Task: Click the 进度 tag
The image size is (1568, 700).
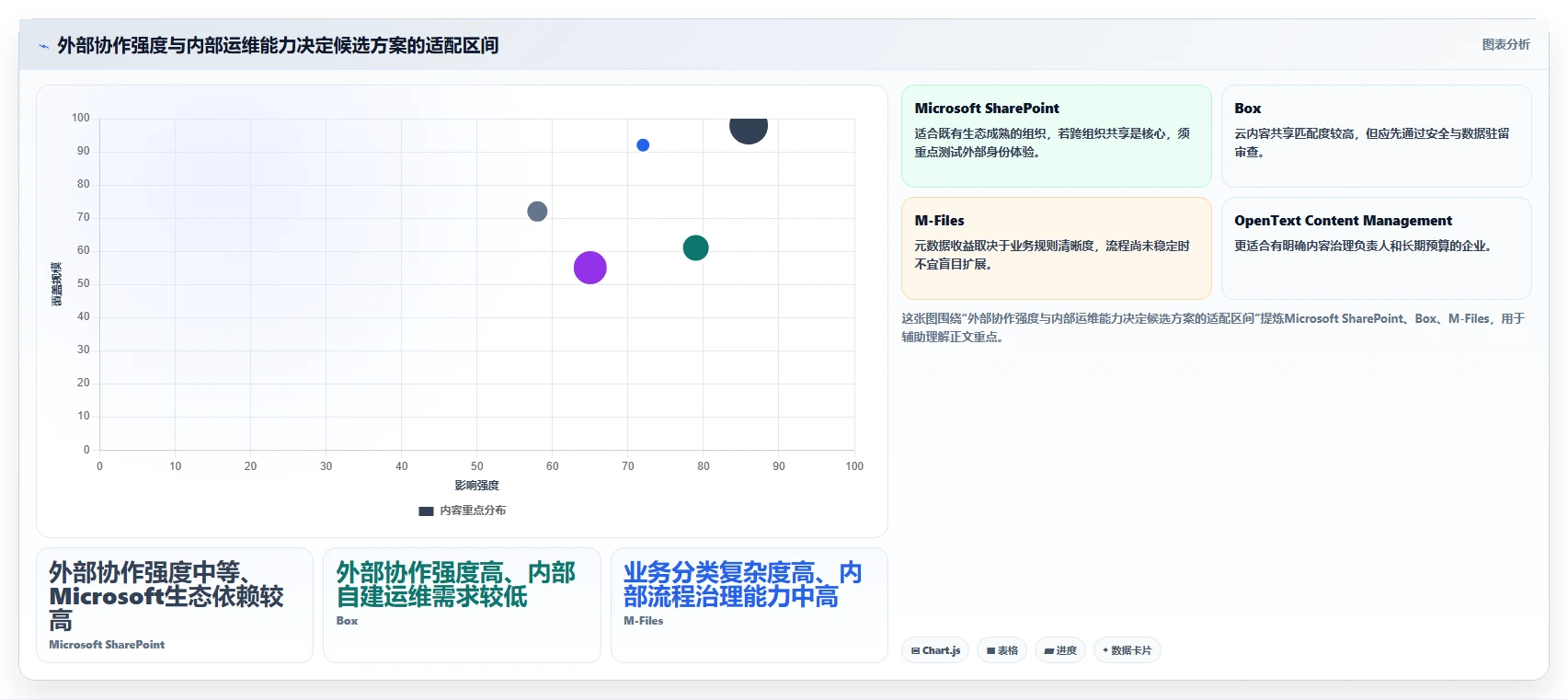Action: tap(1060, 650)
